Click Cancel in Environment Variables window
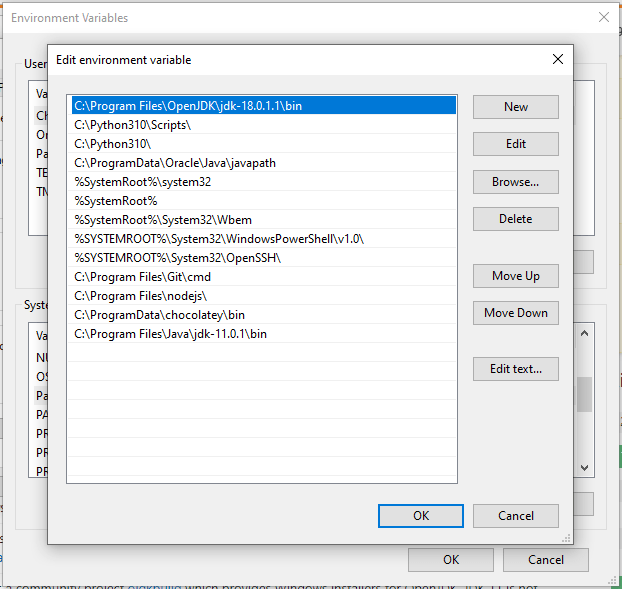The height and width of the screenshot is (589, 622). (x=546, y=560)
